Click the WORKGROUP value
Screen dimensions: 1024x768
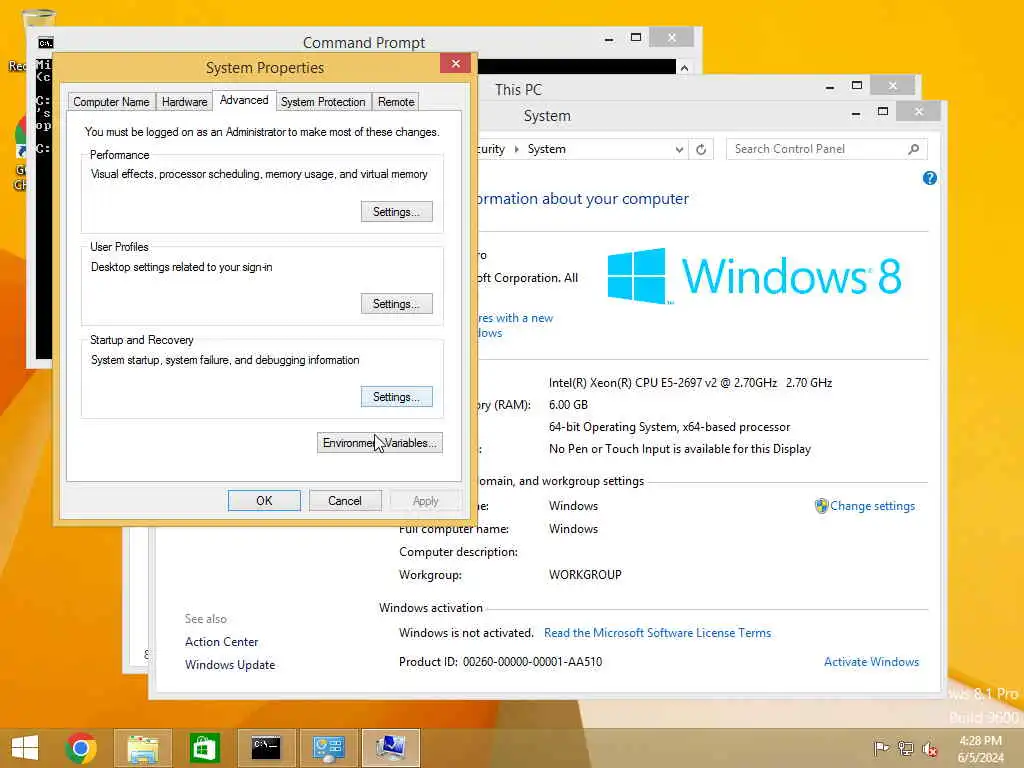[x=585, y=575]
